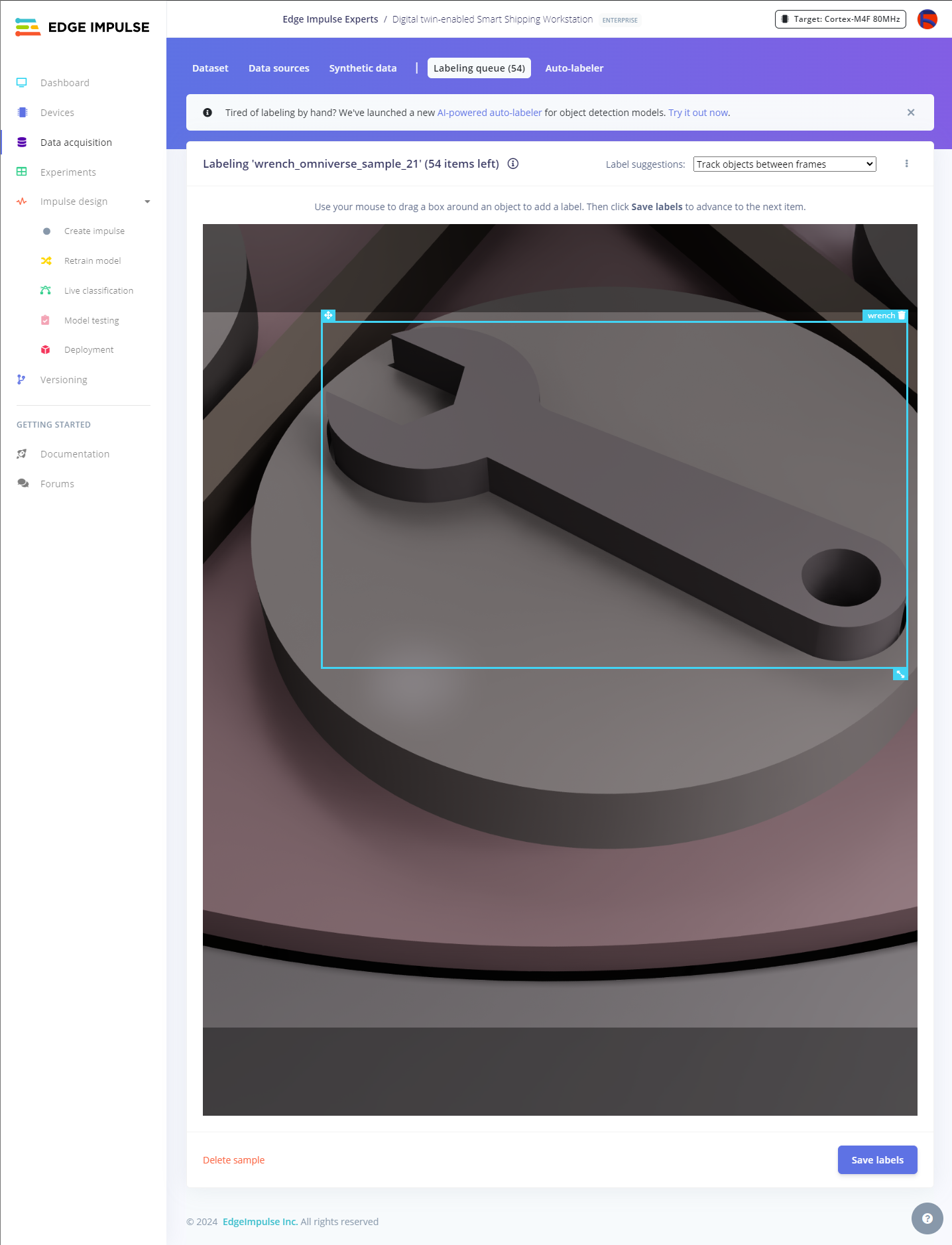Click the move handle on wrench bounding box
The image size is (952, 1245).
328,316
